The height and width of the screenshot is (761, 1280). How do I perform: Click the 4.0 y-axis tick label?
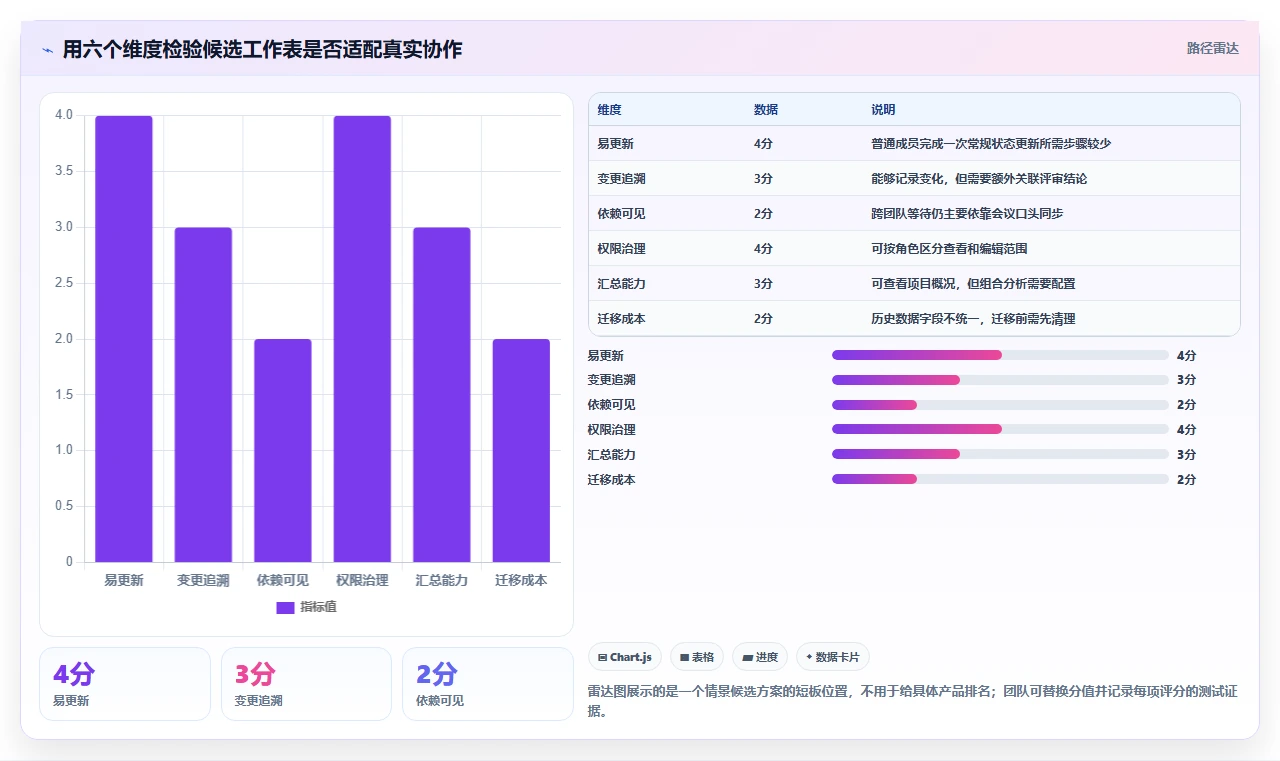click(x=64, y=115)
